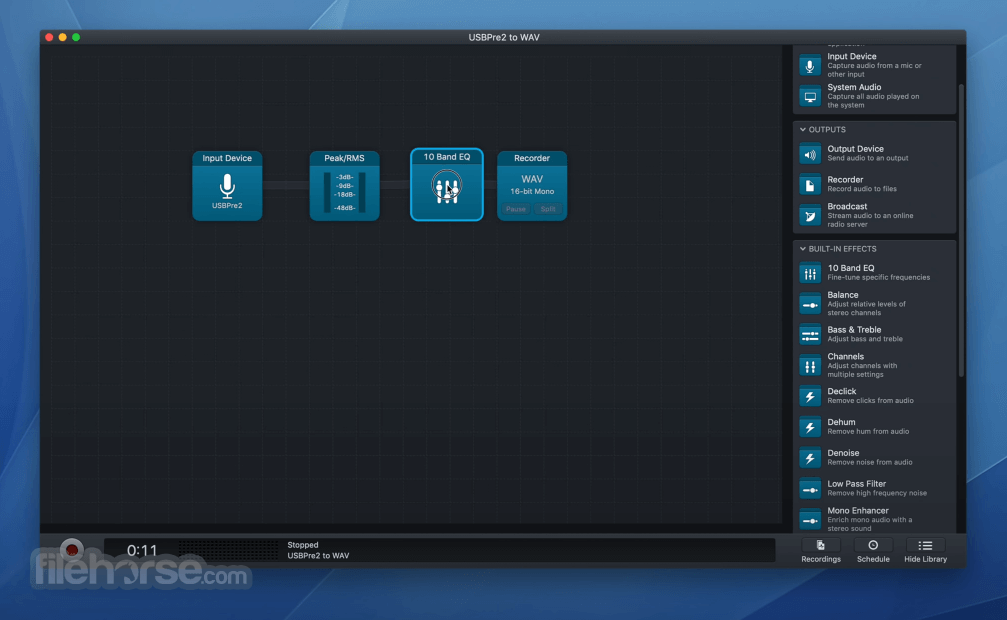Open the Schedule panel
This screenshot has width=1007, height=620.
[x=873, y=551]
